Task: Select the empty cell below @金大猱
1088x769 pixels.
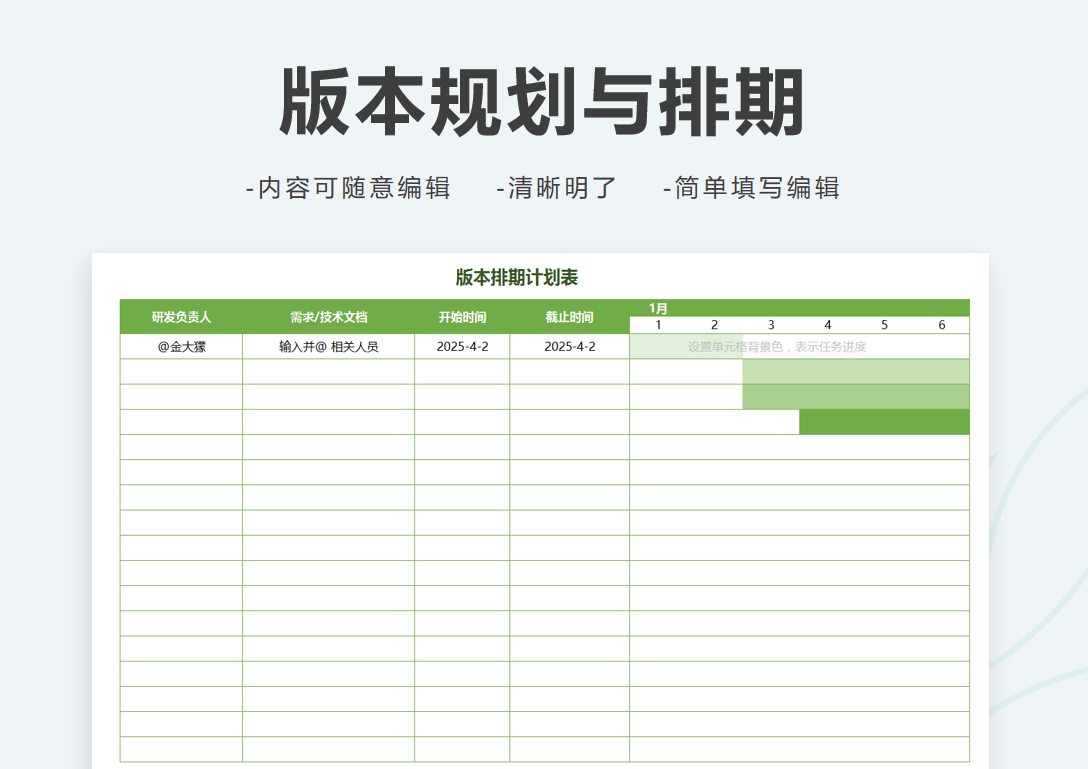Action: pos(181,372)
